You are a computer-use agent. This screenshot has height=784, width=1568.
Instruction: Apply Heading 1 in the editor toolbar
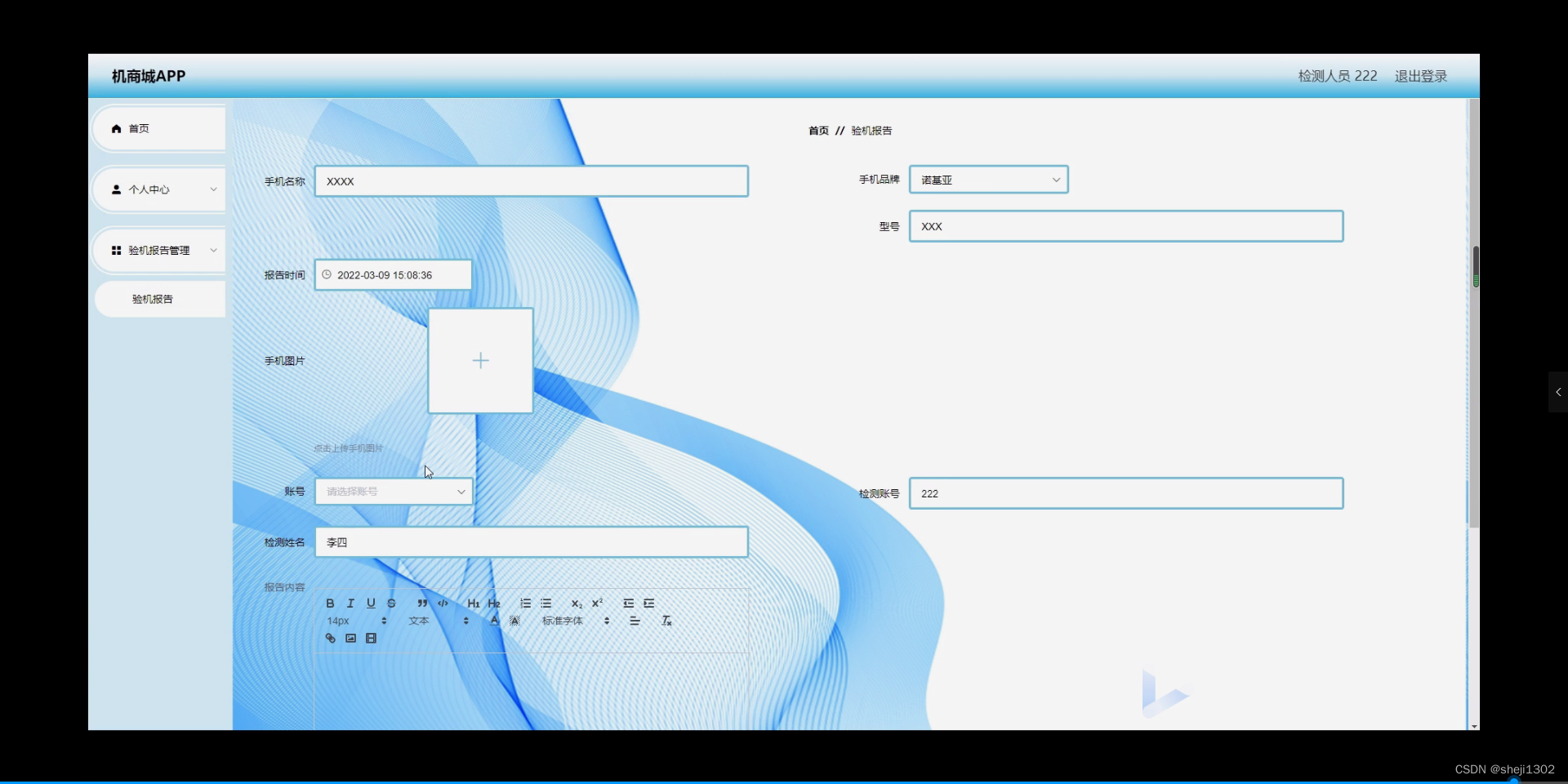(474, 604)
